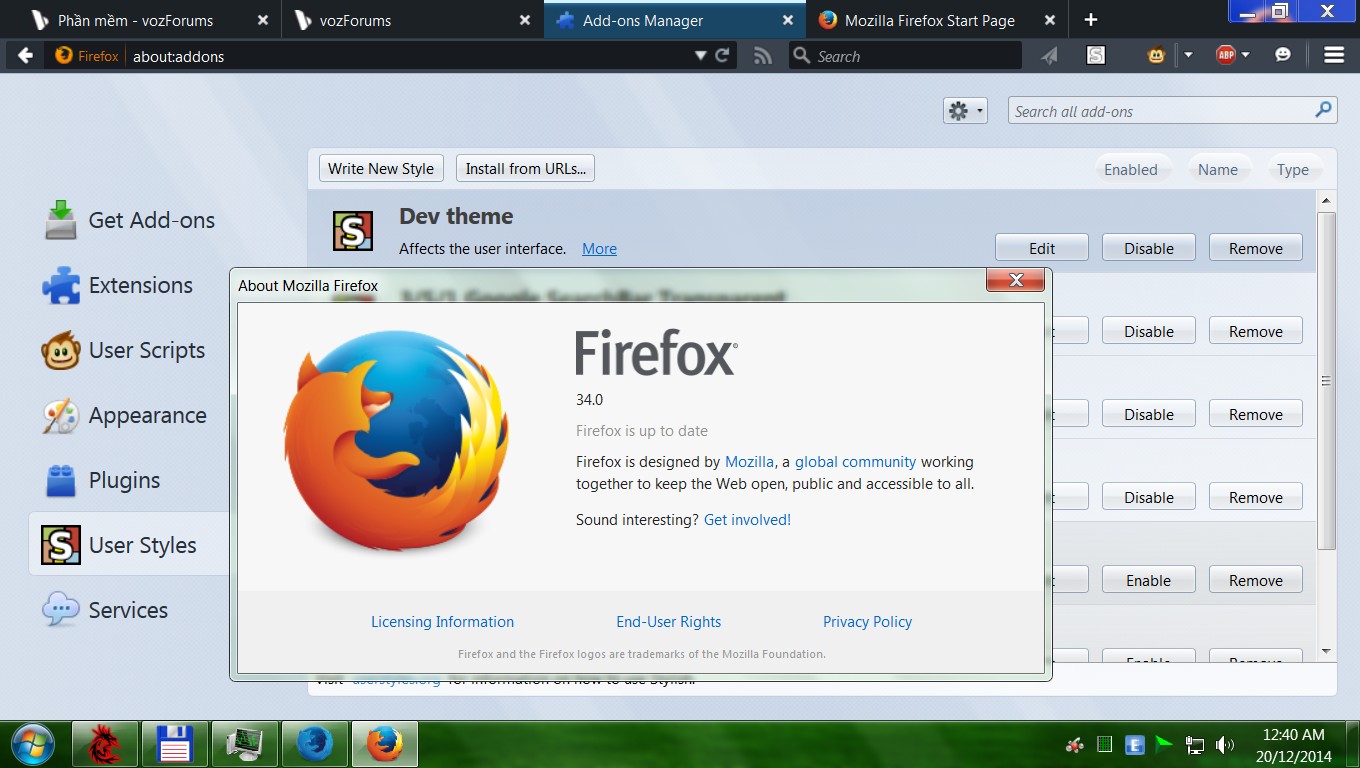Close the Mozilla Firefox Start Page tab
The width and height of the screenshot is (1360, 768).
(1050, 20)
